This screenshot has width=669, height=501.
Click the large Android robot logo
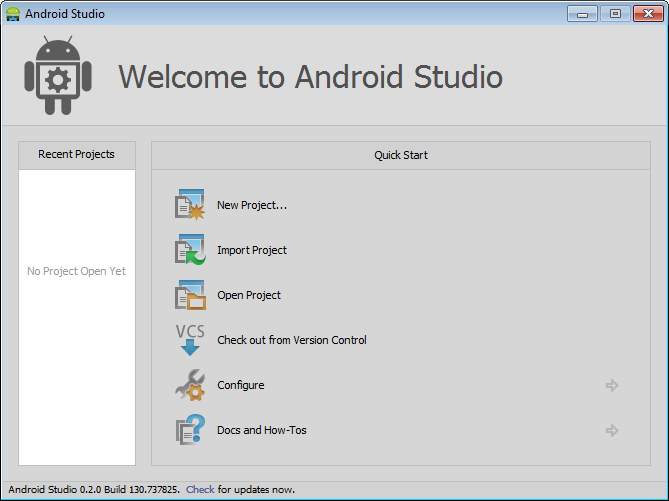(58, 76)
